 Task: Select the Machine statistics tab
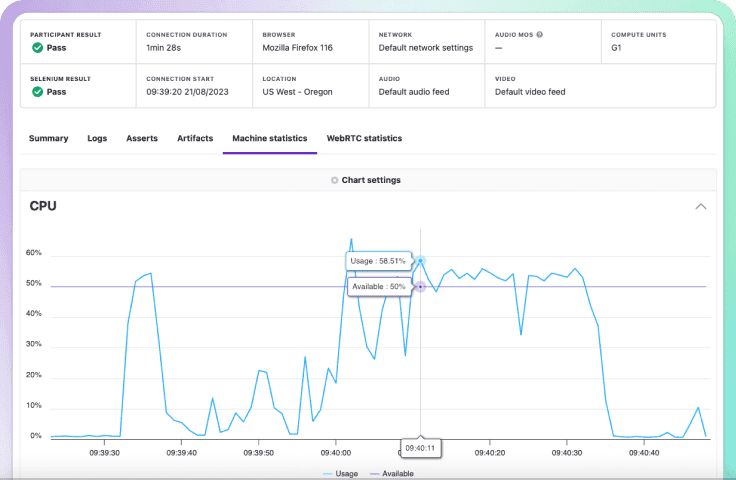[269, 138]
